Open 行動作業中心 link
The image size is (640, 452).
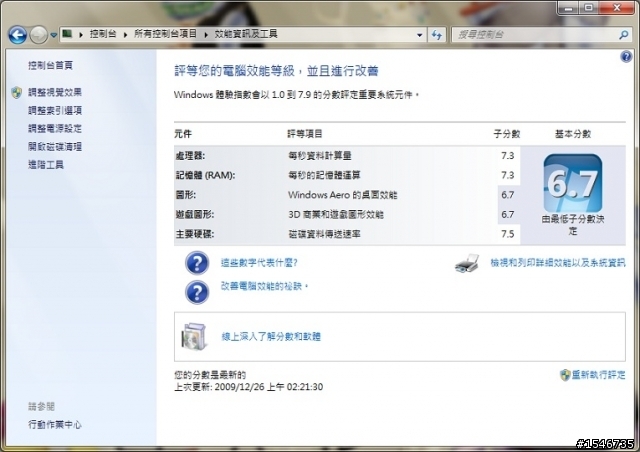tap(55, 425)
